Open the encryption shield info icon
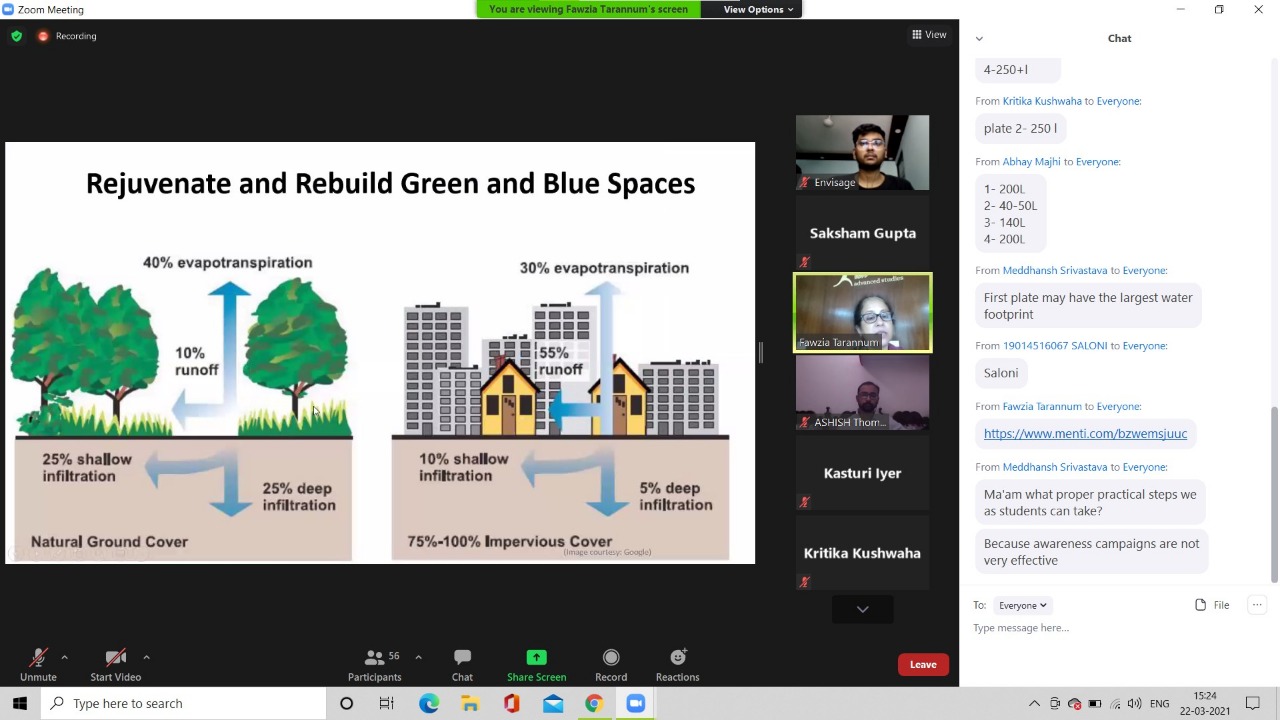The height and width of the screenshot is (720, 1280). pos(16,36)
